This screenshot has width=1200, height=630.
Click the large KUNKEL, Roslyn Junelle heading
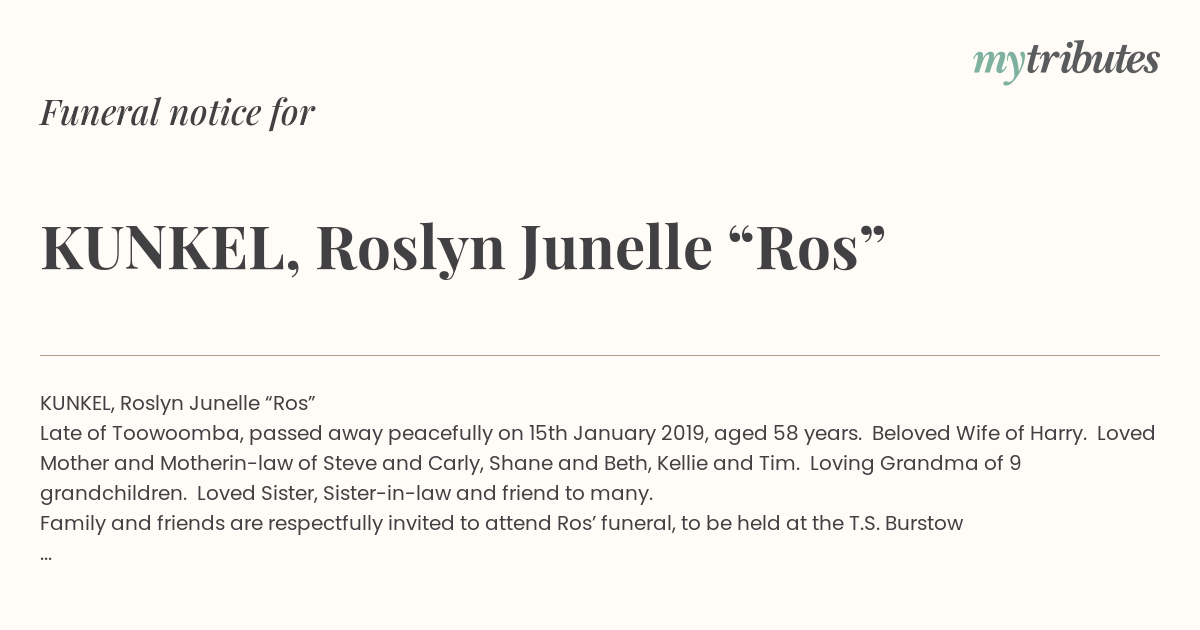[463, 249]
